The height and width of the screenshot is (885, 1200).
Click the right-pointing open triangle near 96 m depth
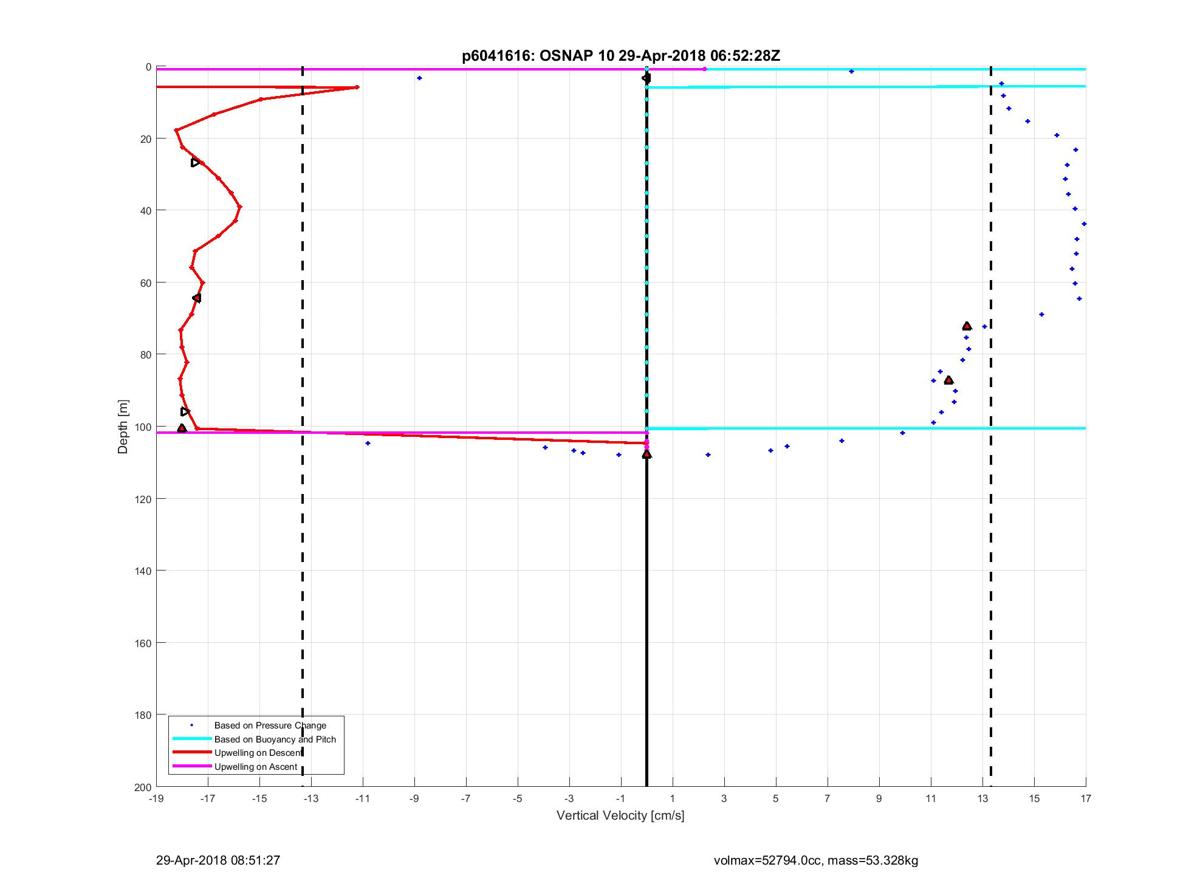[185, 411]
